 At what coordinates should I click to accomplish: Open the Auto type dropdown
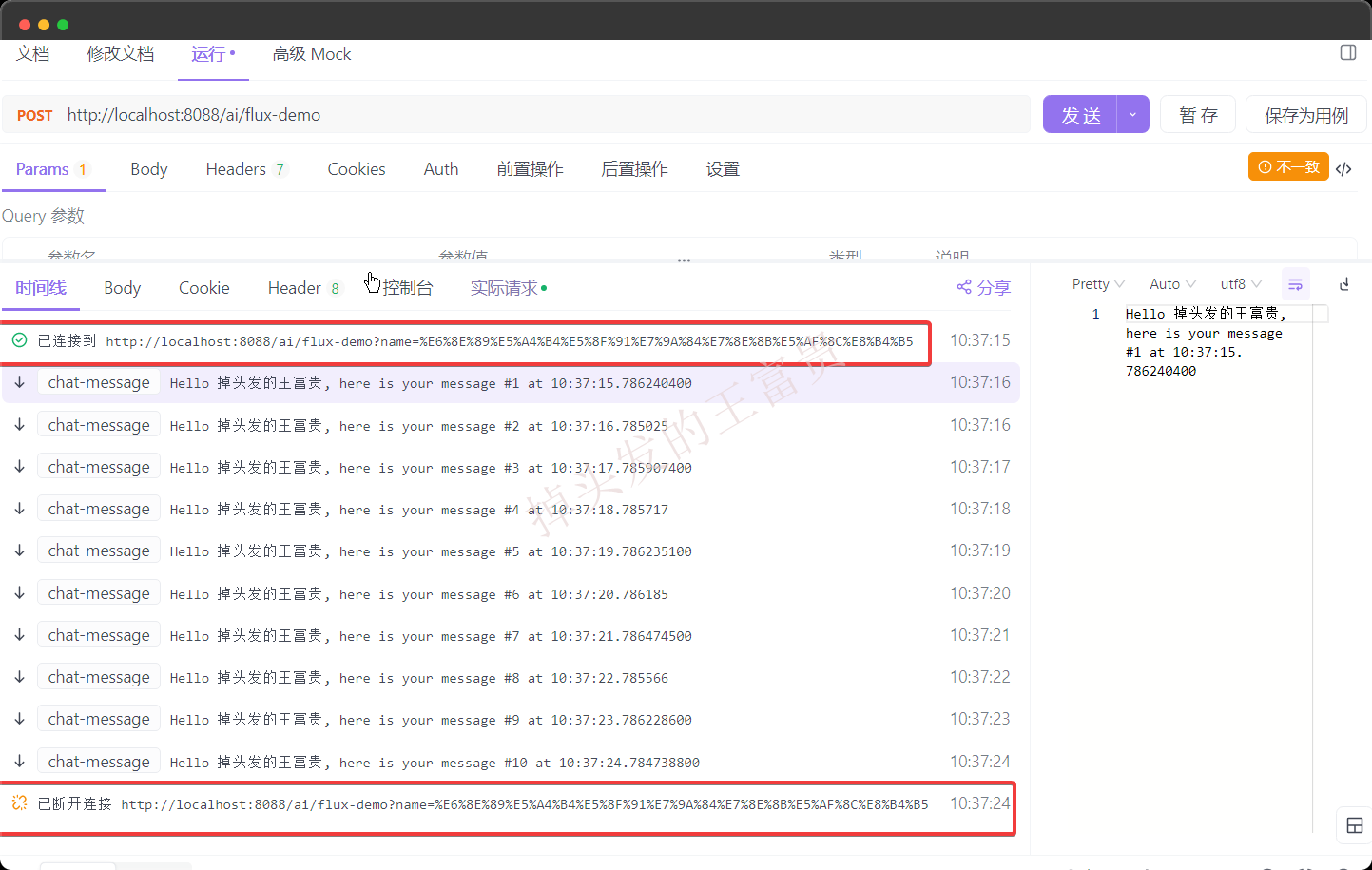pos(1172,284)
